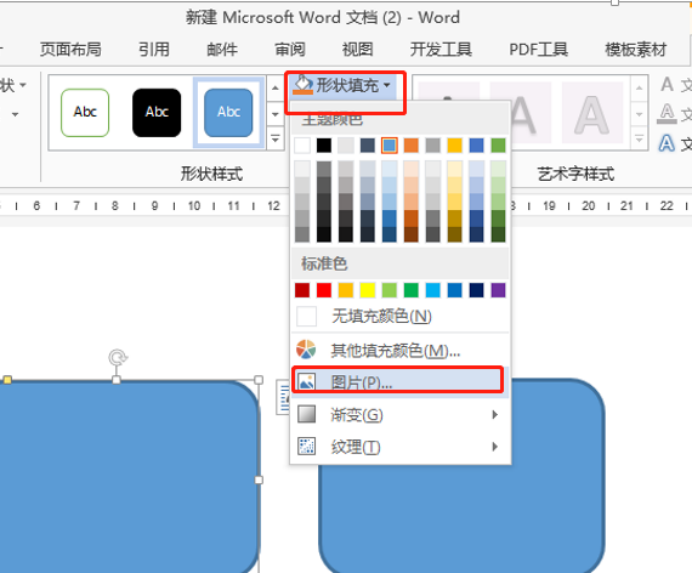This screenshot has height=574, width=693.
Task: Select the black filled Abc shape style
Action: (157, 113)
